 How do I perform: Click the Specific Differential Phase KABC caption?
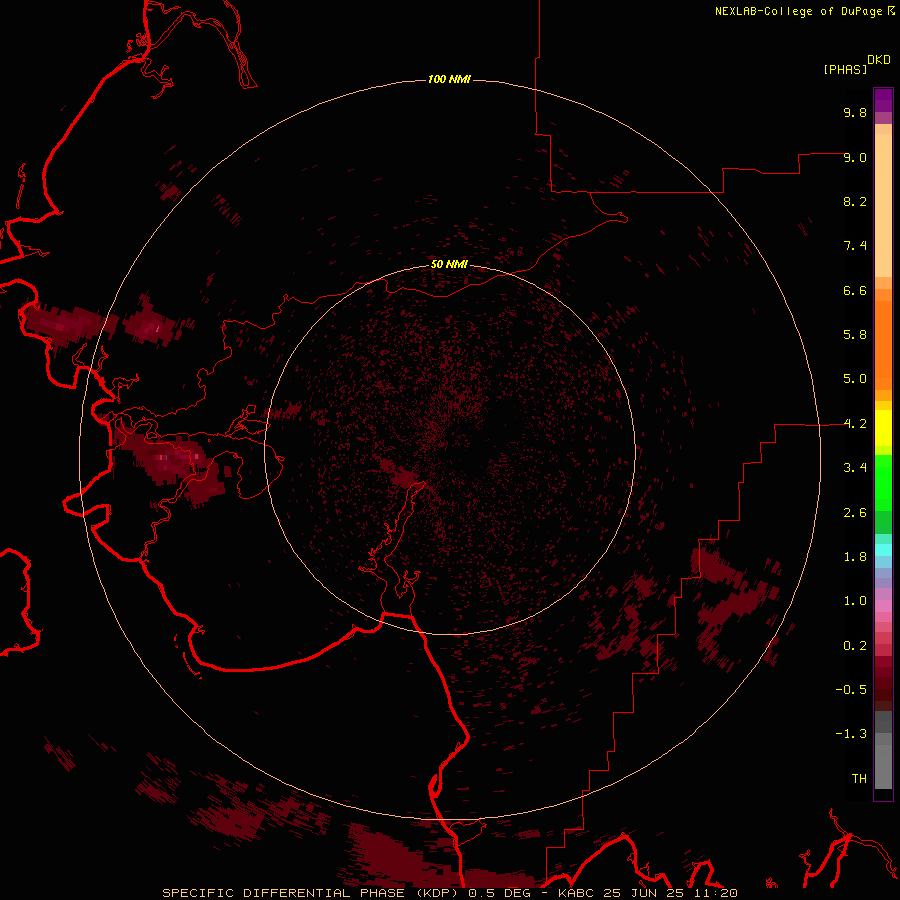tap(450, 893)
